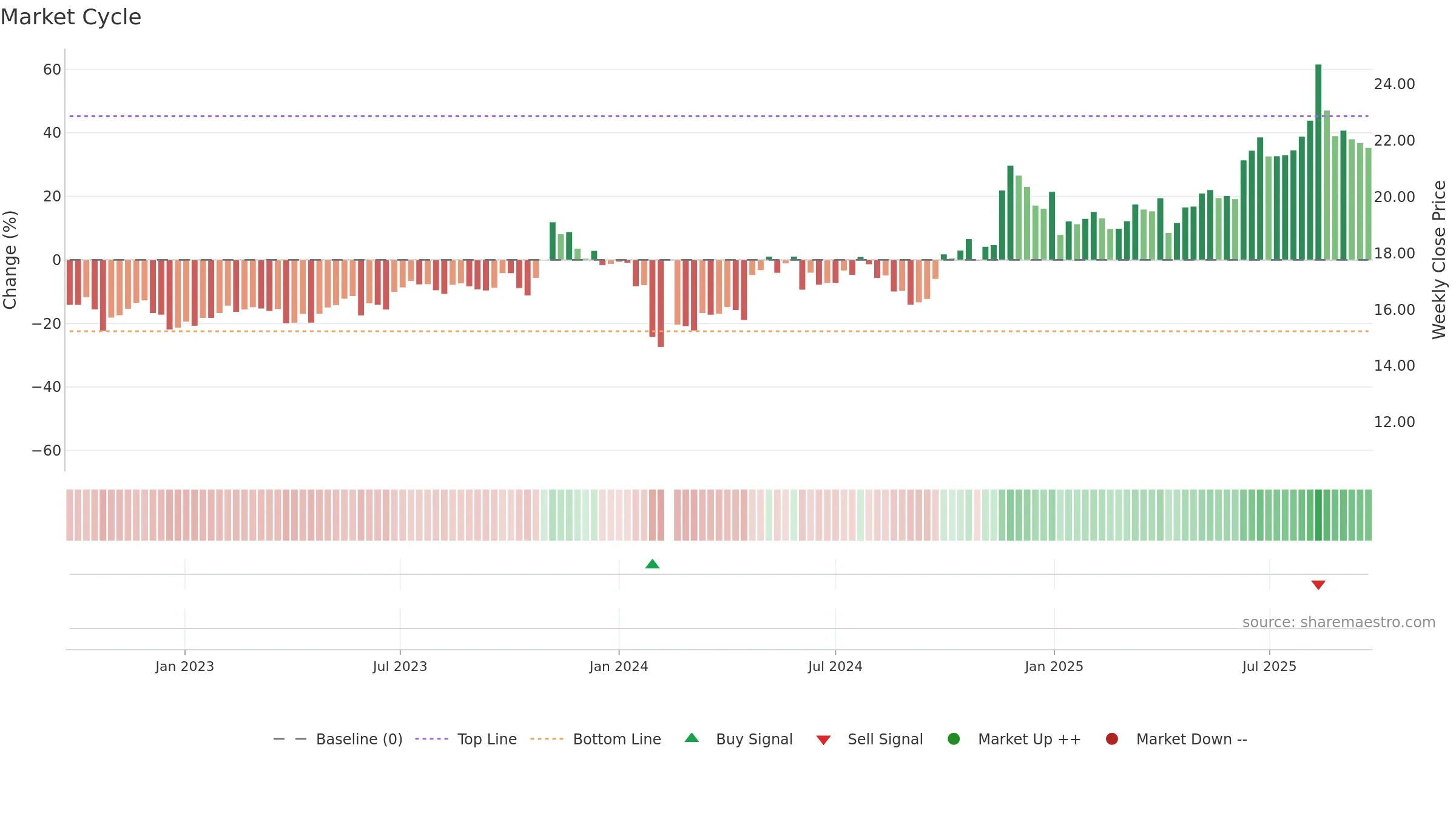Click the Change (%) axis title
The height and width of the screenshot is (819, 1456).
(x=10, y=260)
